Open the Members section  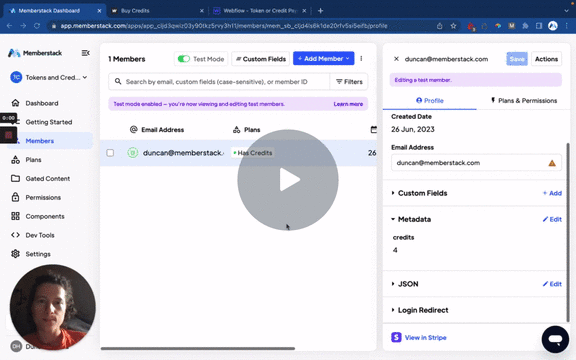click(x=39, y=141)
